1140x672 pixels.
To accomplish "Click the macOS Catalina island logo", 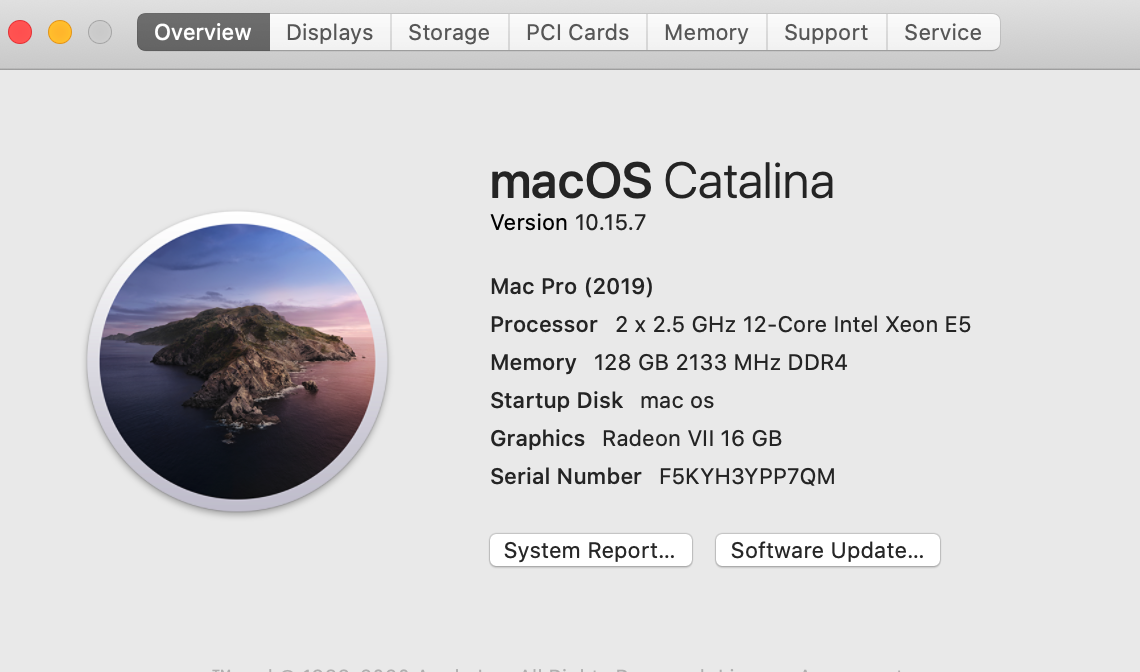I will (238, 361).
